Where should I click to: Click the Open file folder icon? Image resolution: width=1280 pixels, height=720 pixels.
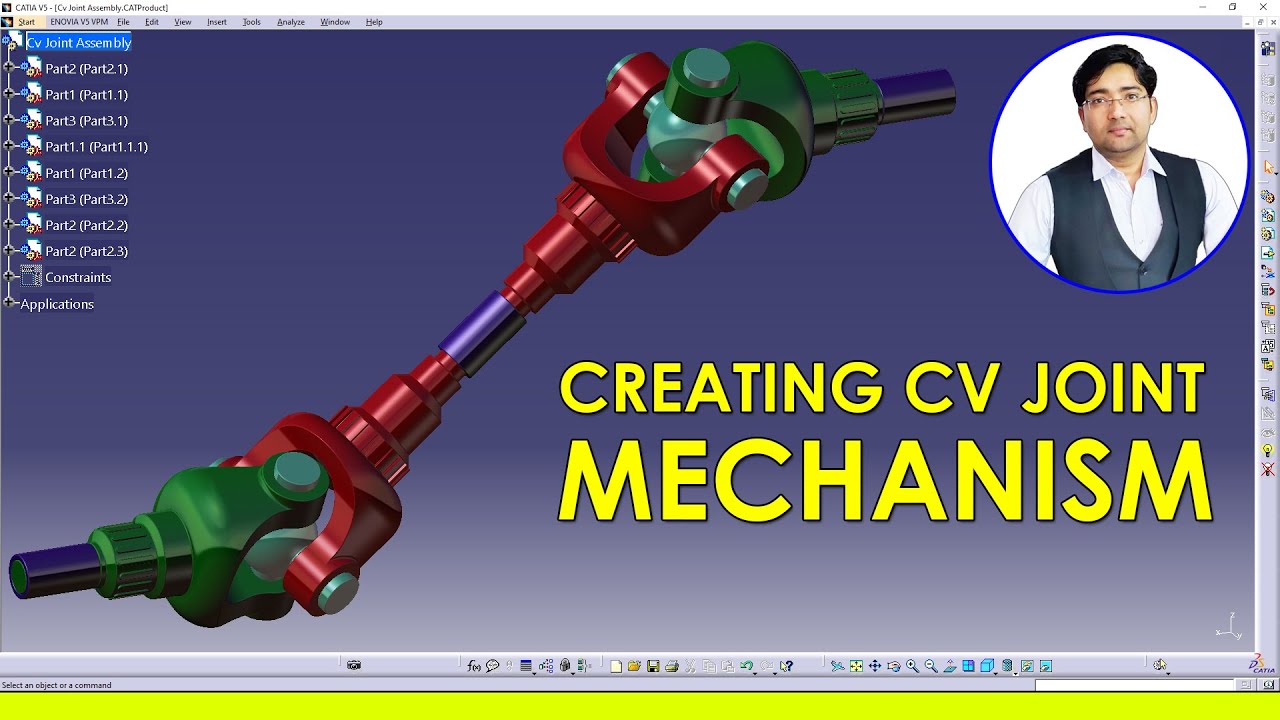(634, 666)
